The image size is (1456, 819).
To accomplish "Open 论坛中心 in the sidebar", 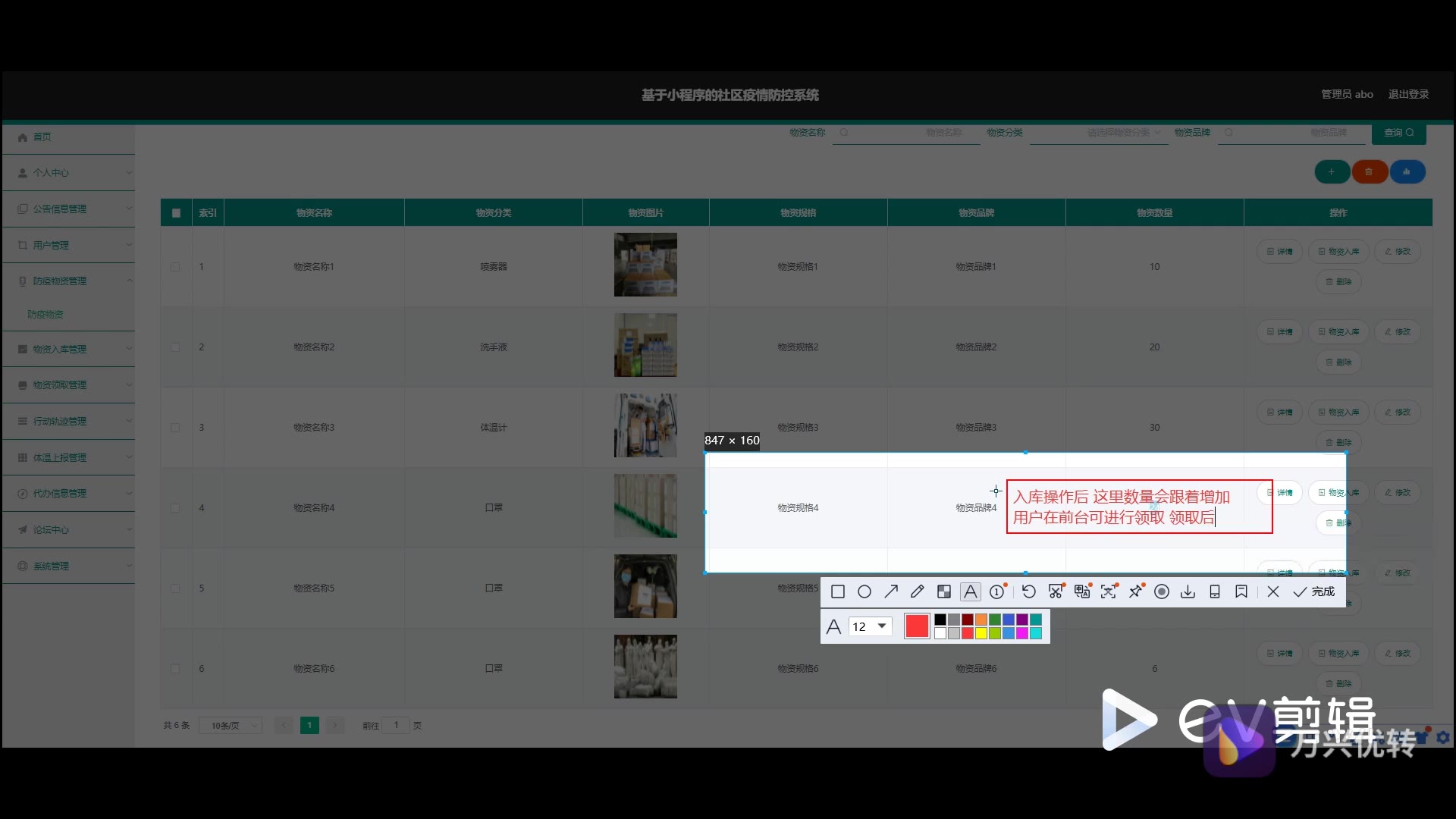I will click(x=68, y=529).
